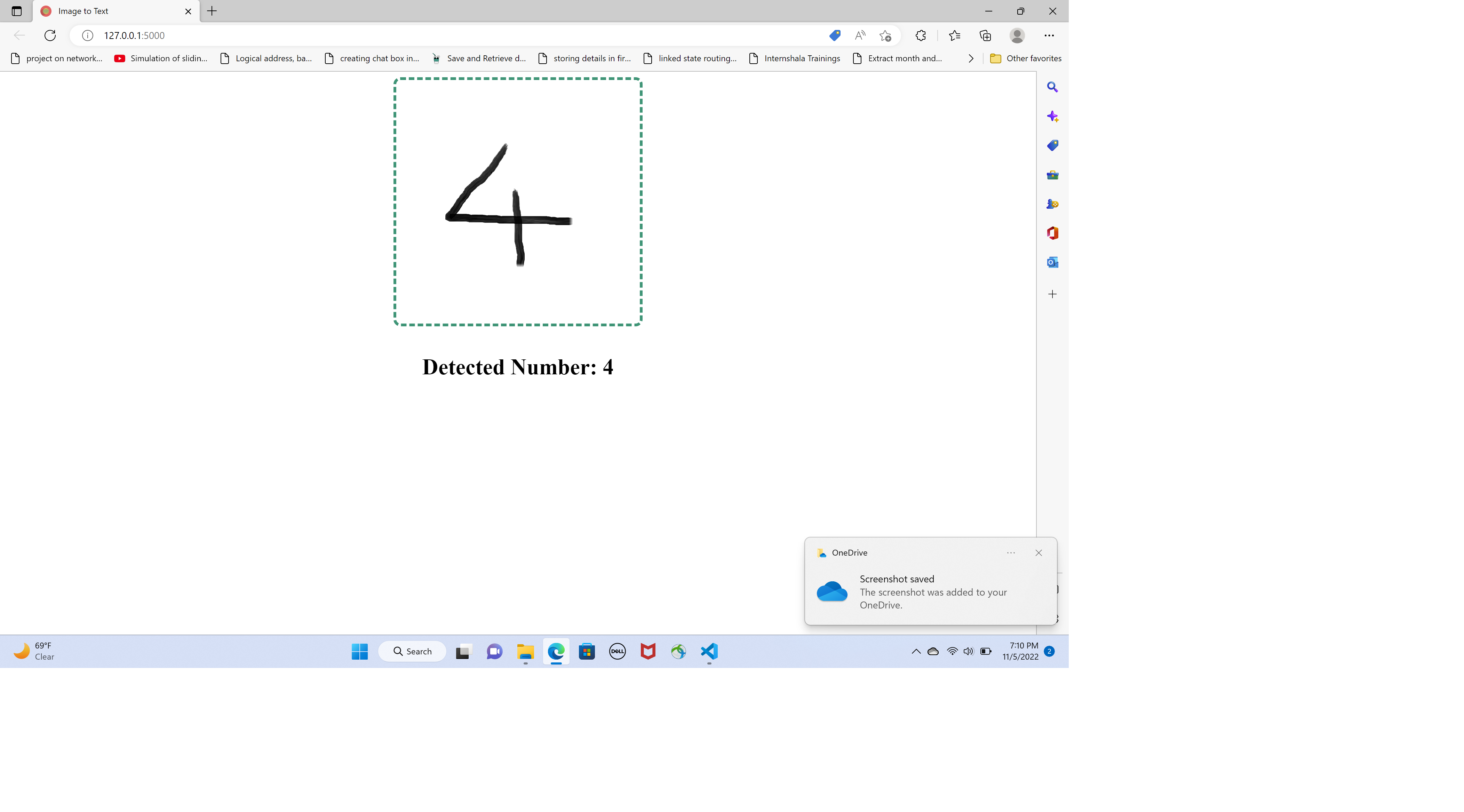Add this page to favorites star
The width and height of the screenshot is (1464, 812).
pos(885,35)
